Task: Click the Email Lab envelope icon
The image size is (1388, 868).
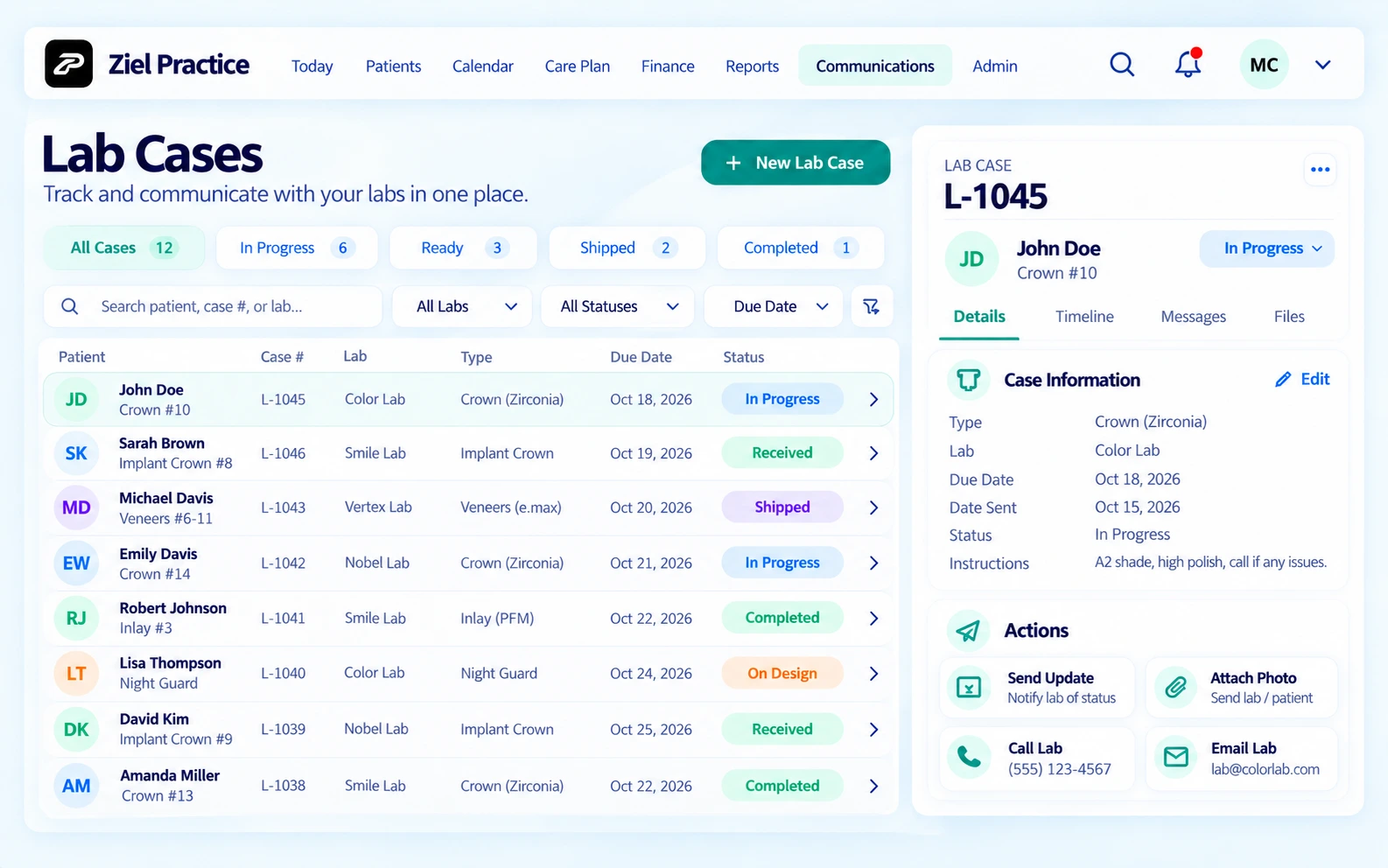Action: (1175, 757)
